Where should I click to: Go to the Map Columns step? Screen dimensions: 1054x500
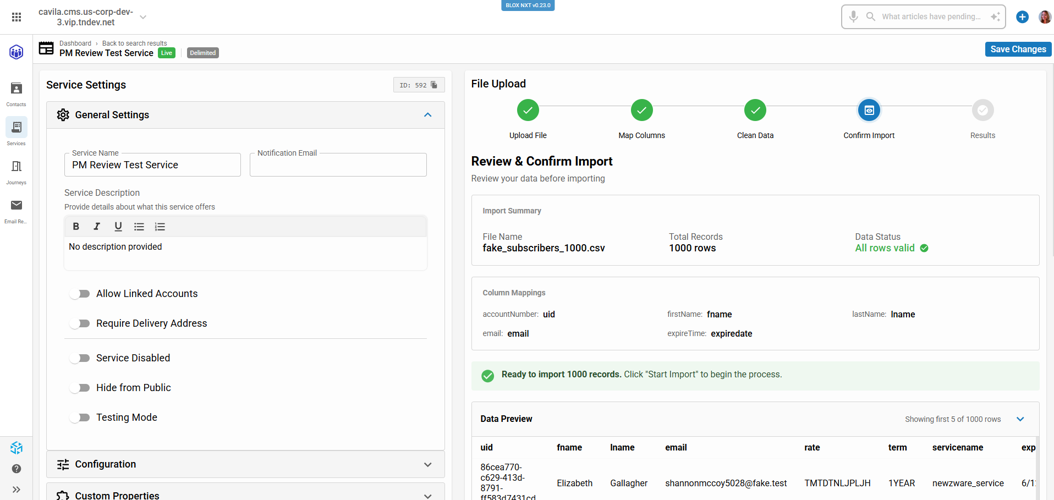641,111
